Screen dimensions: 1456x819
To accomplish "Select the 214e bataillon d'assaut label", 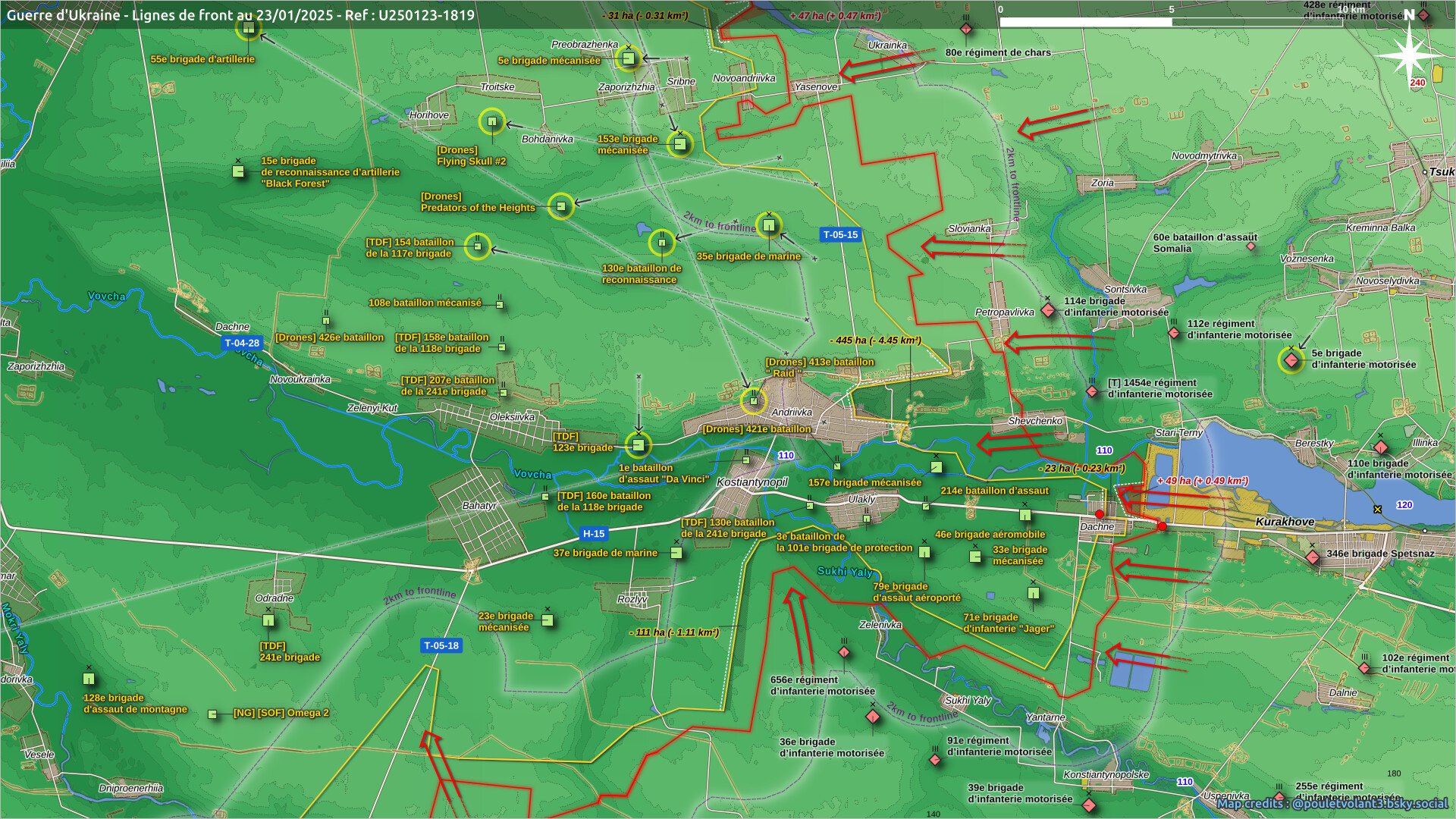I will [x=995, y=491].
